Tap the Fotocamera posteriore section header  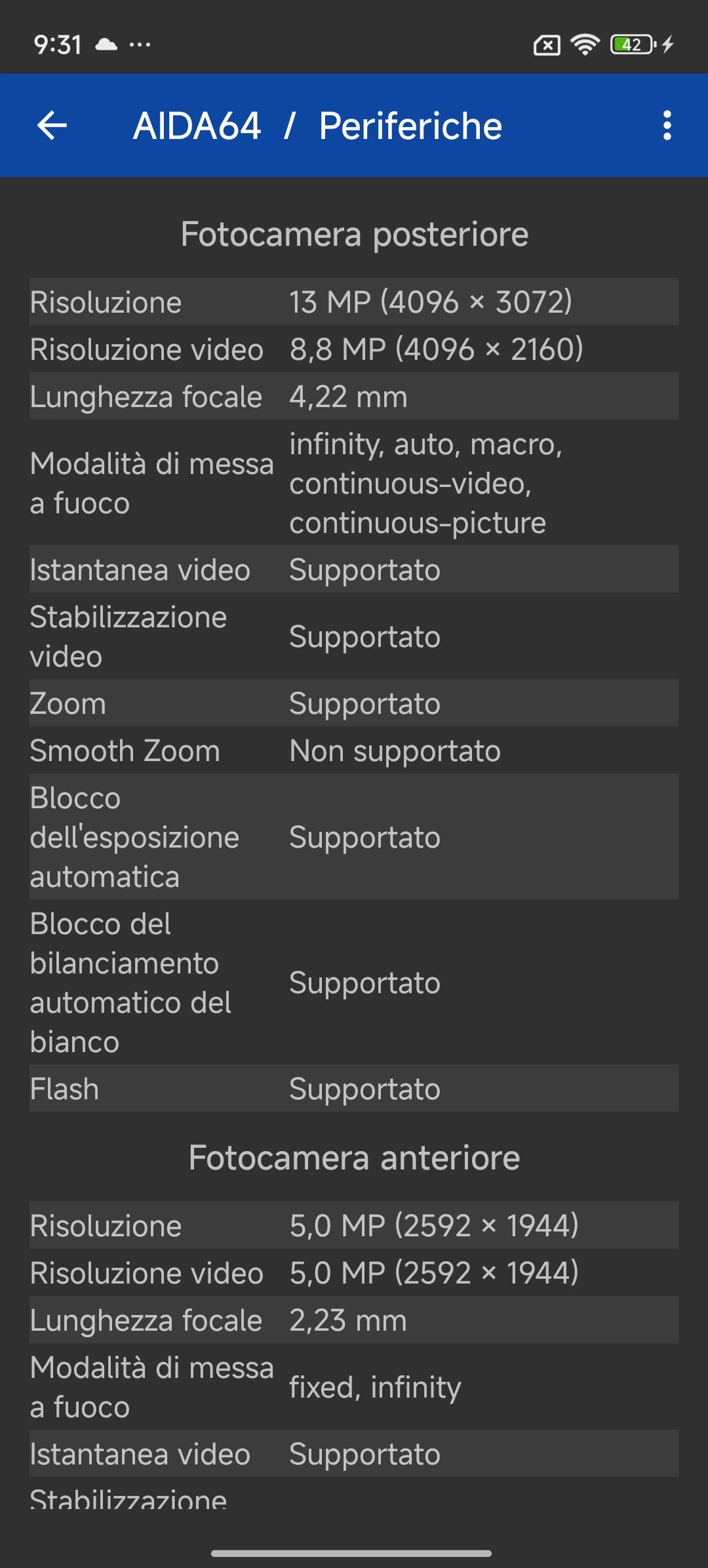[x=354, y=234]
